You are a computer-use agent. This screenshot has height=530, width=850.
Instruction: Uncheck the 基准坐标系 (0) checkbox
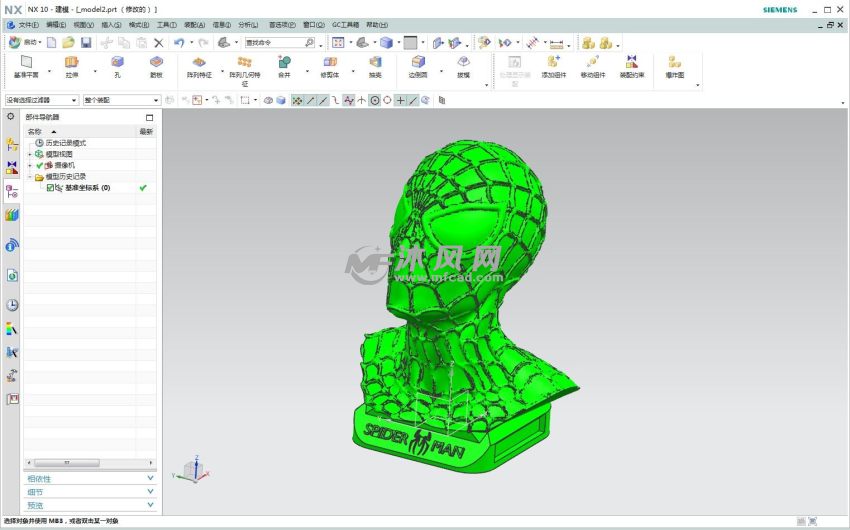[x=50, y=188]
